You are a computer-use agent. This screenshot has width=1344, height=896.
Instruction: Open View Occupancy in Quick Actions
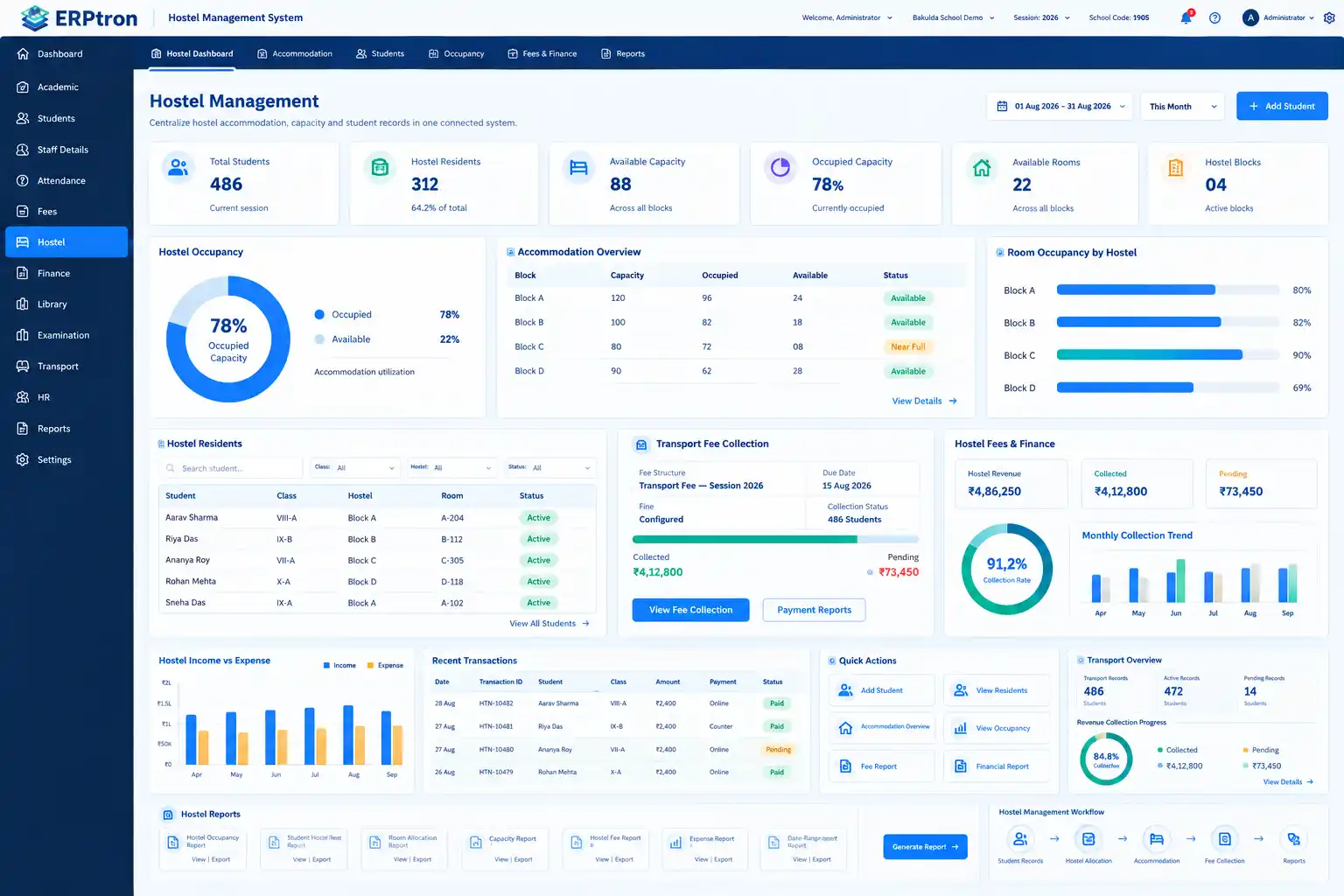pyautogui.click(x=997, y=728)
